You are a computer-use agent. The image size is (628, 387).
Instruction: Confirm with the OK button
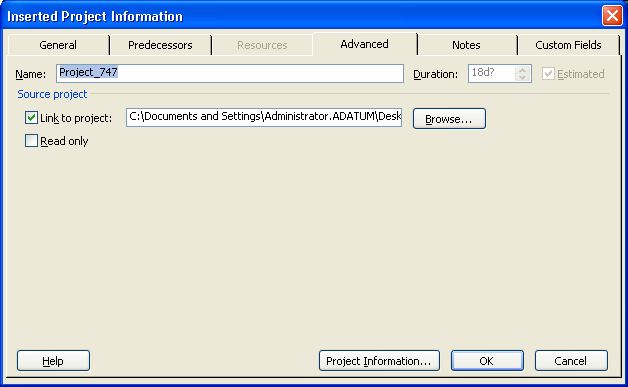487,361
